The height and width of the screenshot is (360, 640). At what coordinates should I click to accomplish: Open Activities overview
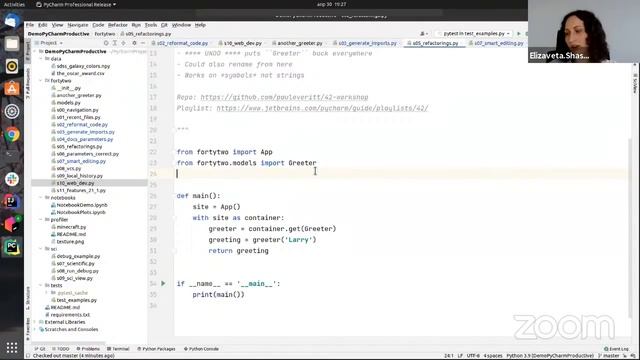click(14, 4)
